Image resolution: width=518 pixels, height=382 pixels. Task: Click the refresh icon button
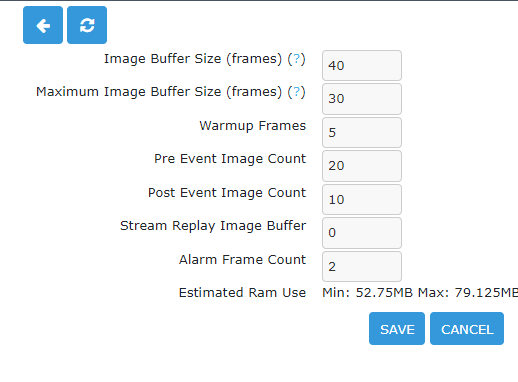click(x=87, y=25)
